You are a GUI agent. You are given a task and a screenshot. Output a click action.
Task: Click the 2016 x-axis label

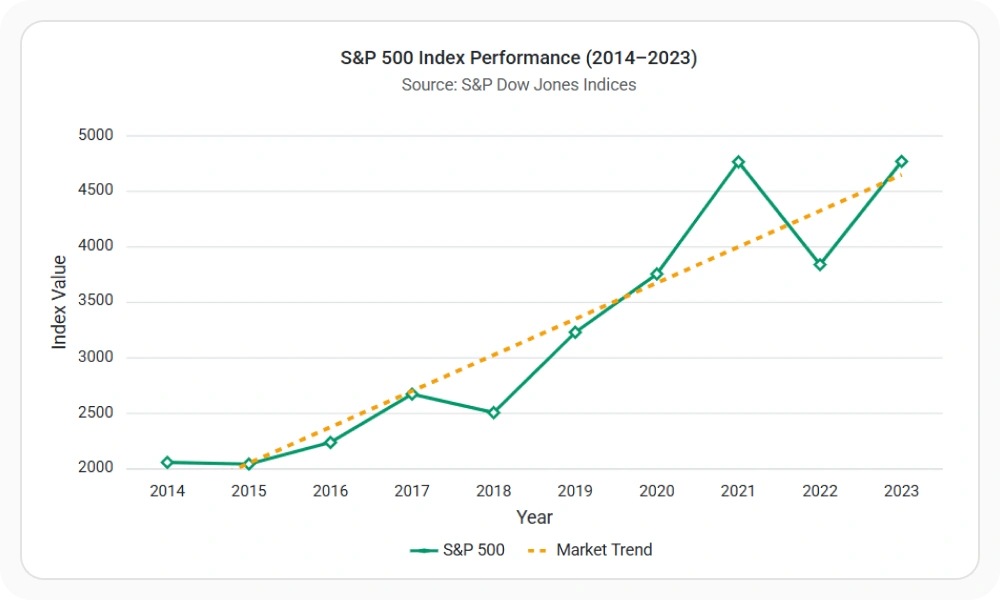click(x=330, y=491)
